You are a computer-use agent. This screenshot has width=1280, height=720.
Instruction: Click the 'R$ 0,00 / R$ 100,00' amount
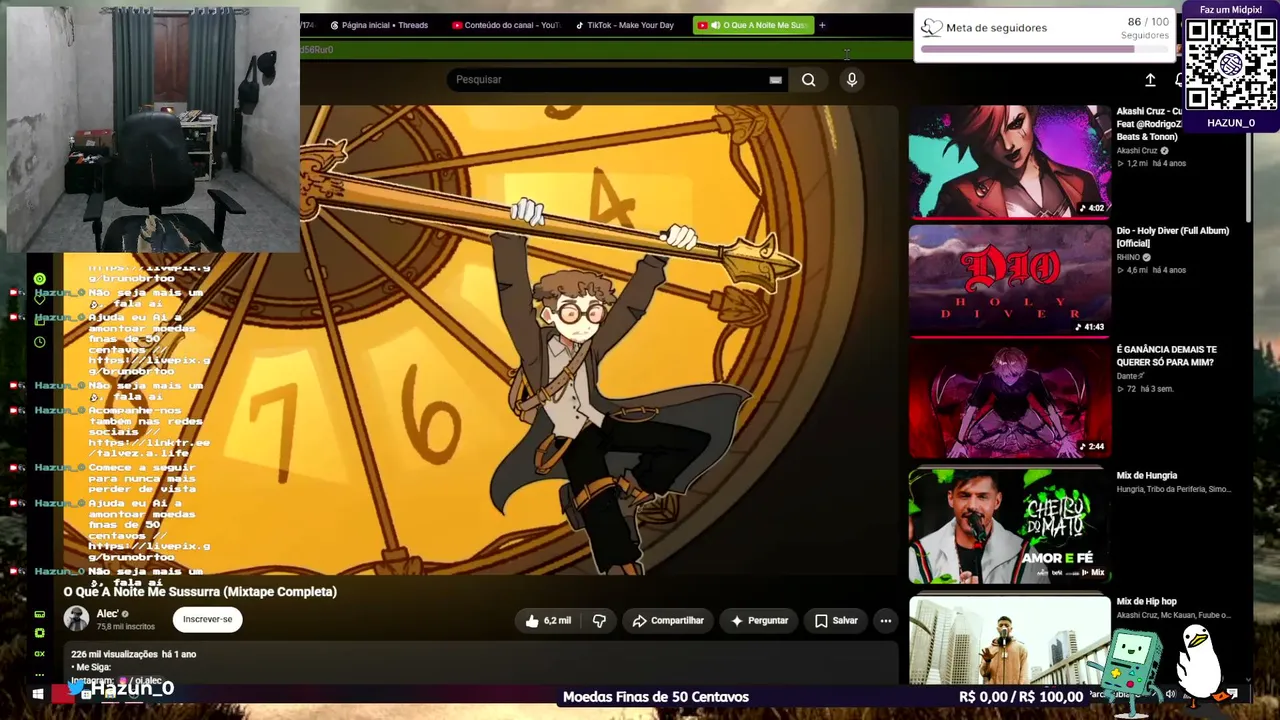(x=1021, y=697)
